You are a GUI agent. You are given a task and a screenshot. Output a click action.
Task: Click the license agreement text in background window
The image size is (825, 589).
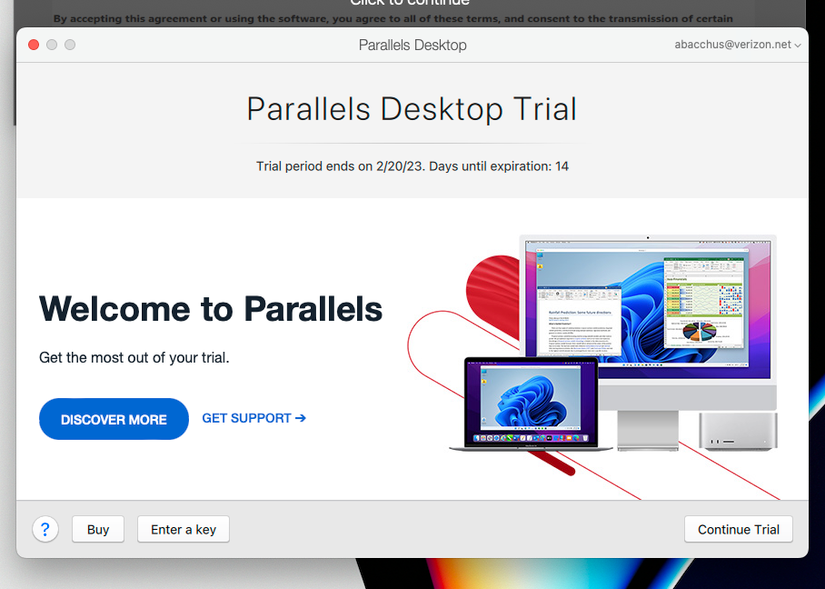pos(393,19)
